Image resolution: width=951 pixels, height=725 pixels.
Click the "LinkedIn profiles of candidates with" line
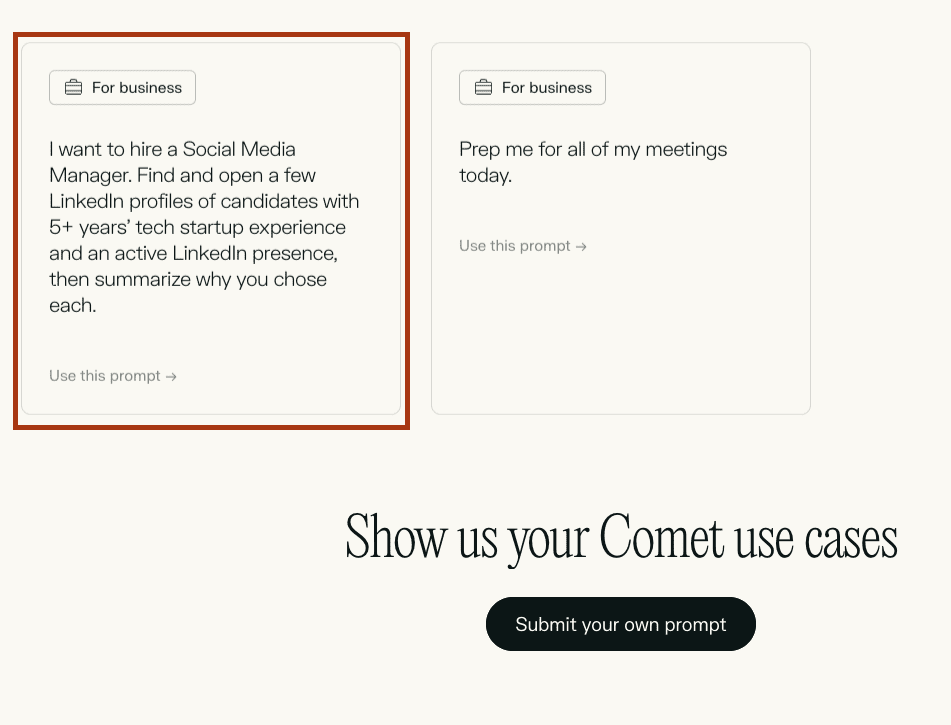(x=204, y=201)
